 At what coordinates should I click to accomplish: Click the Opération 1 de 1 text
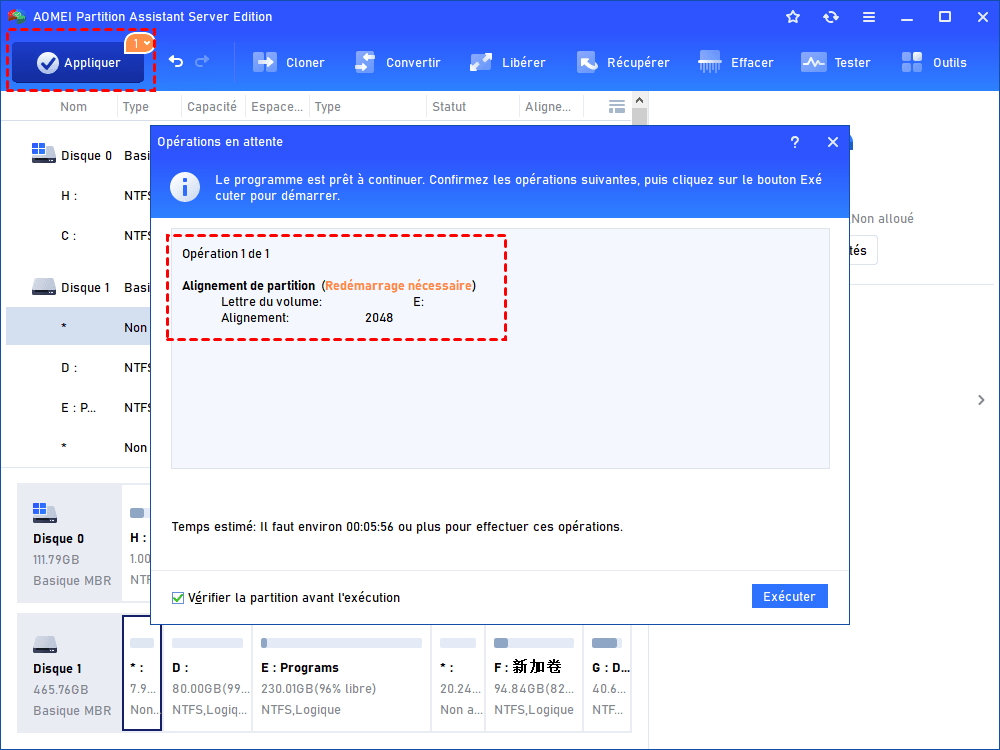[x=226, y=254]
